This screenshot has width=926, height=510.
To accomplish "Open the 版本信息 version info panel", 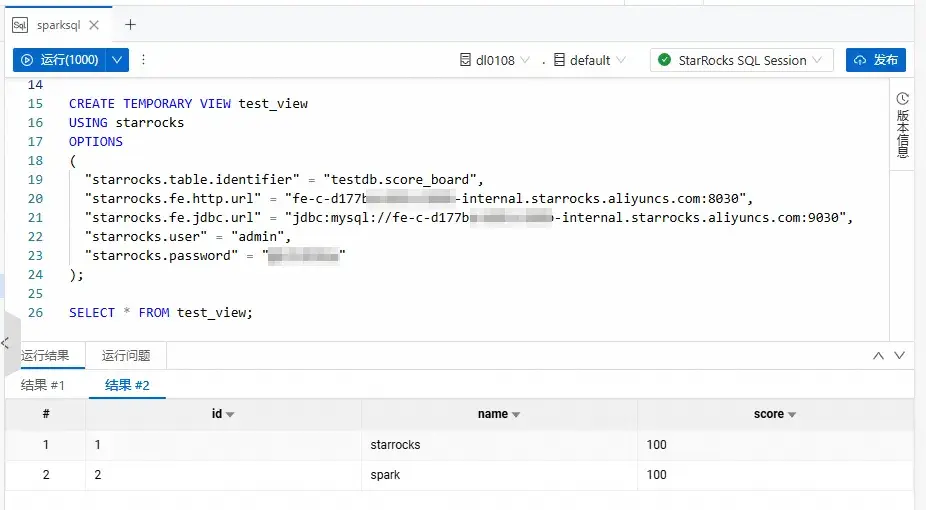I will [x=902, y=126].
